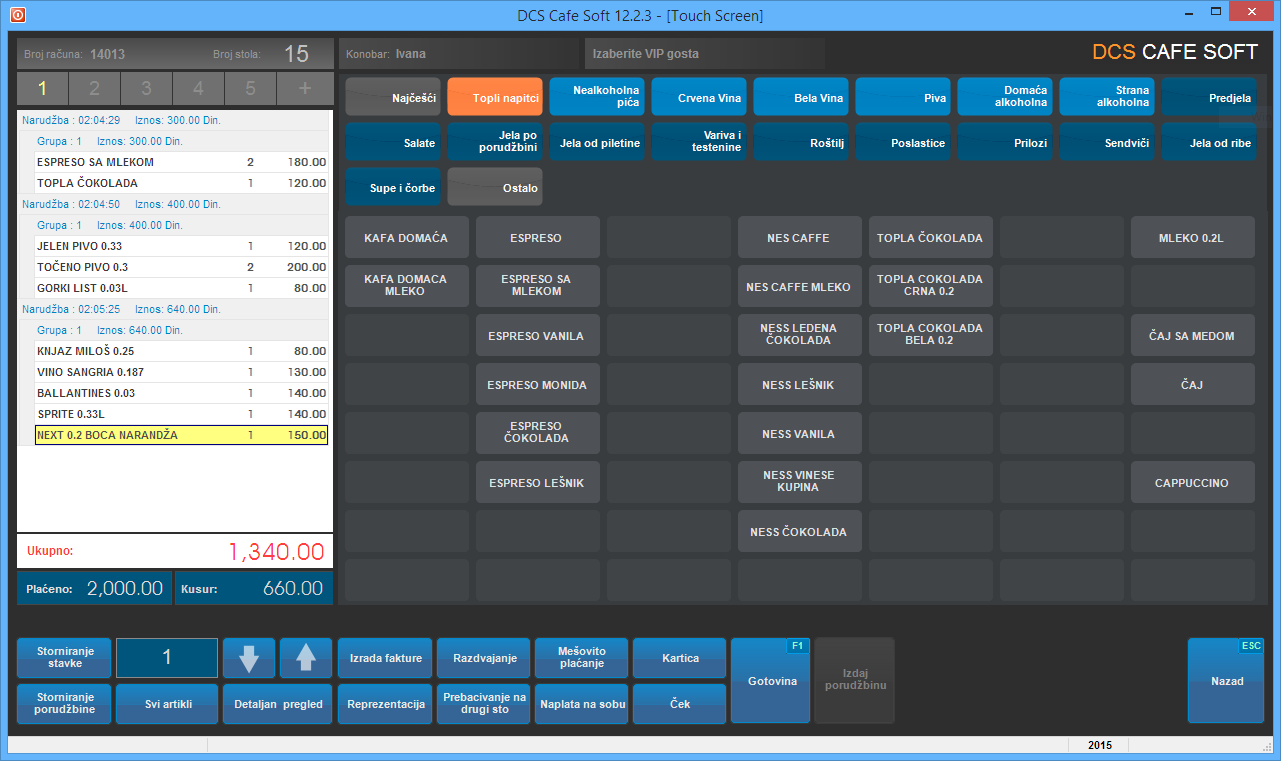Open Detaljan pregled view

coord(277,704)
